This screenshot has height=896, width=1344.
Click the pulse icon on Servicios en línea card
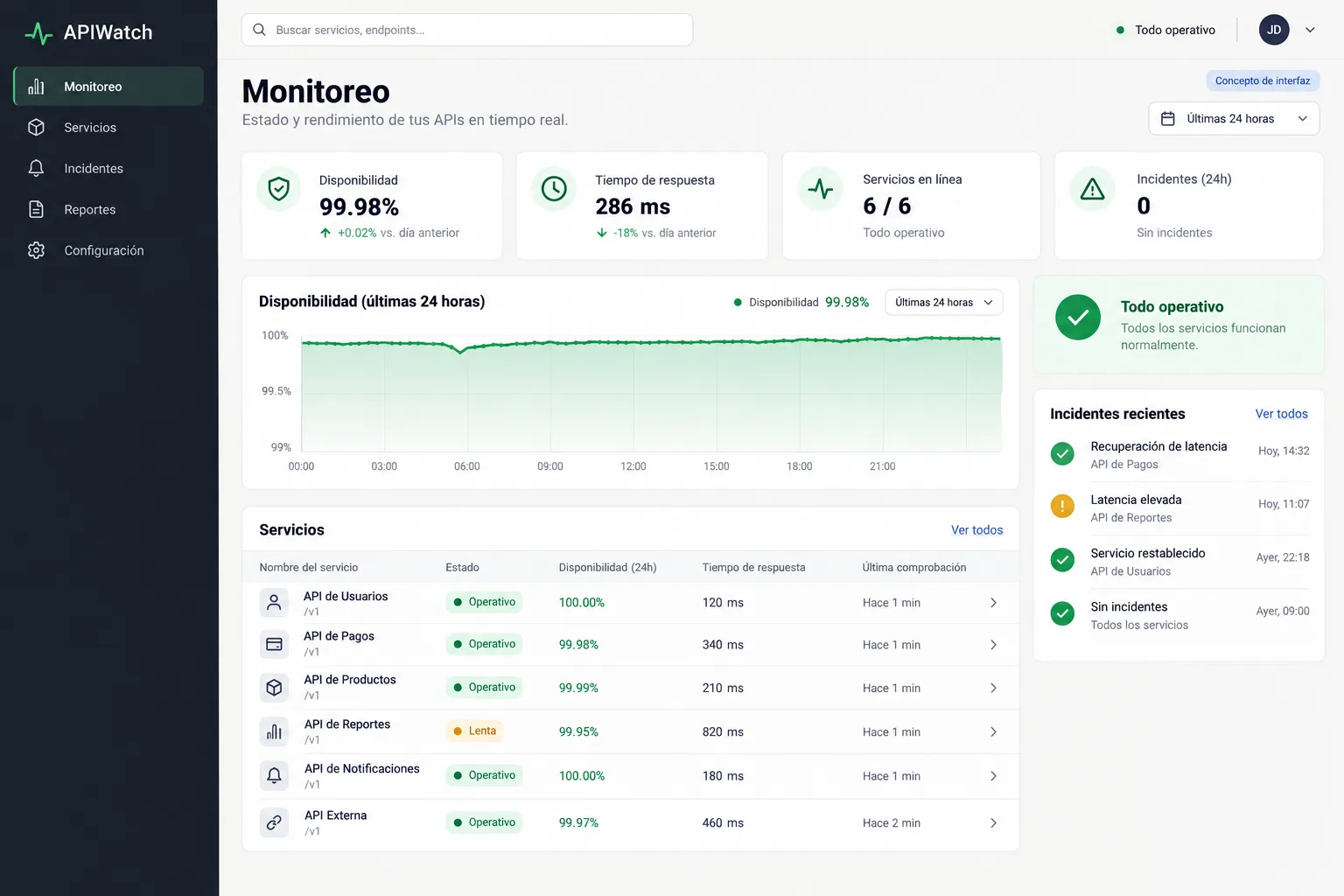[x=821, y=188]
